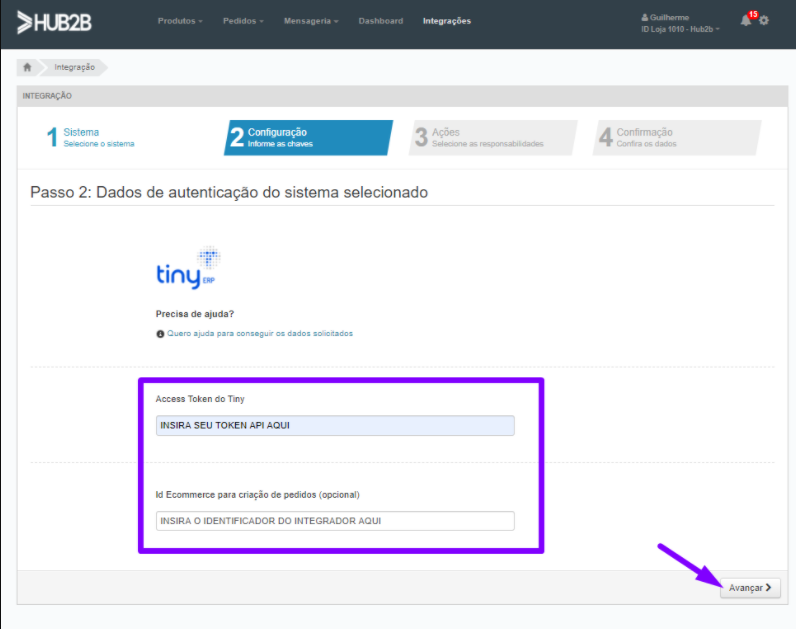Screen dimensions: 796x629
Task: Open the ID Loja 1010 store selector
Action: (680, 29)
